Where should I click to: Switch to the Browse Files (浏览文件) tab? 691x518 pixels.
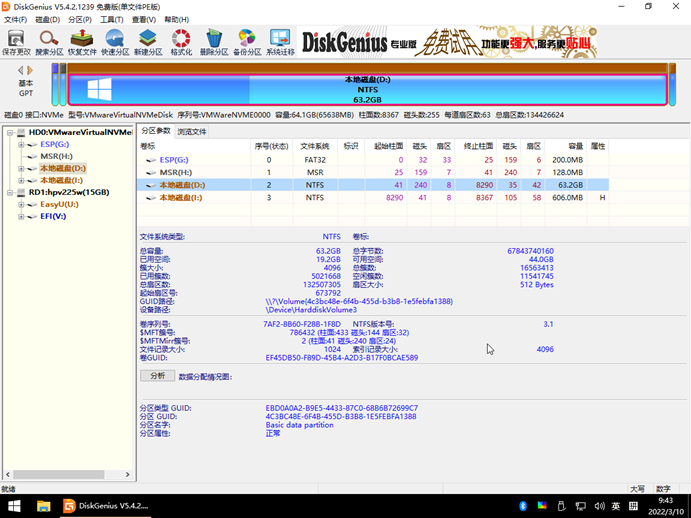point(192,131)
